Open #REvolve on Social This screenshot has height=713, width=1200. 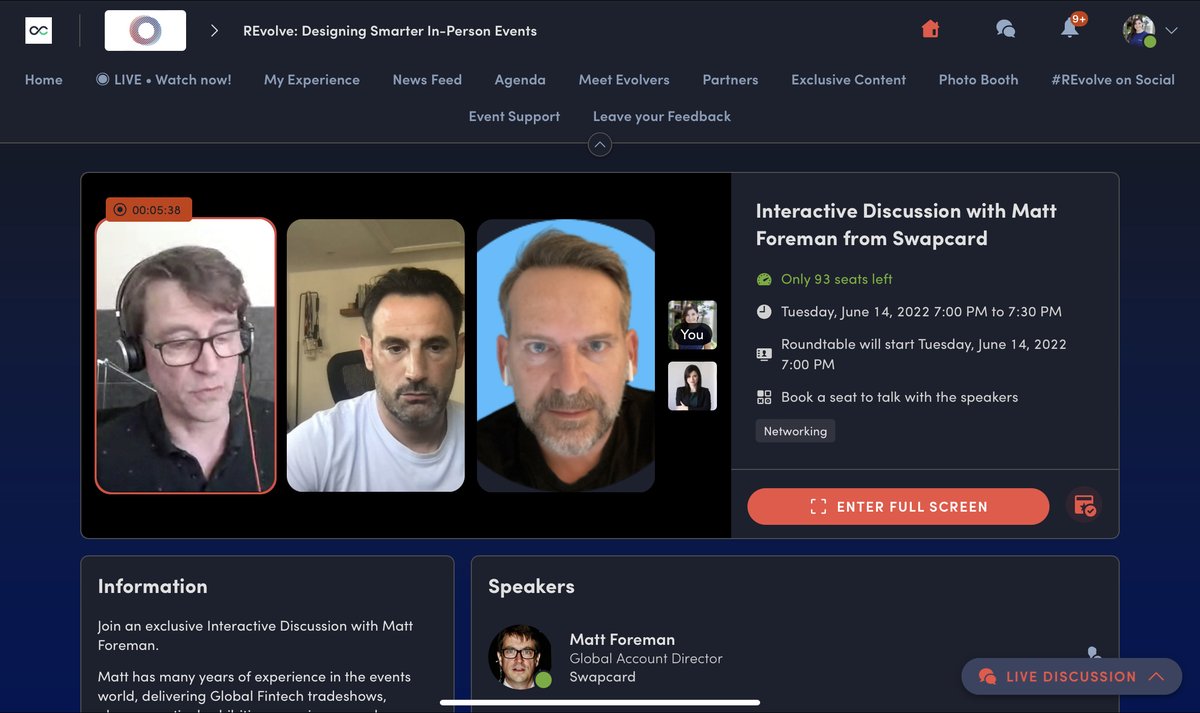[x=1113, y=80]
